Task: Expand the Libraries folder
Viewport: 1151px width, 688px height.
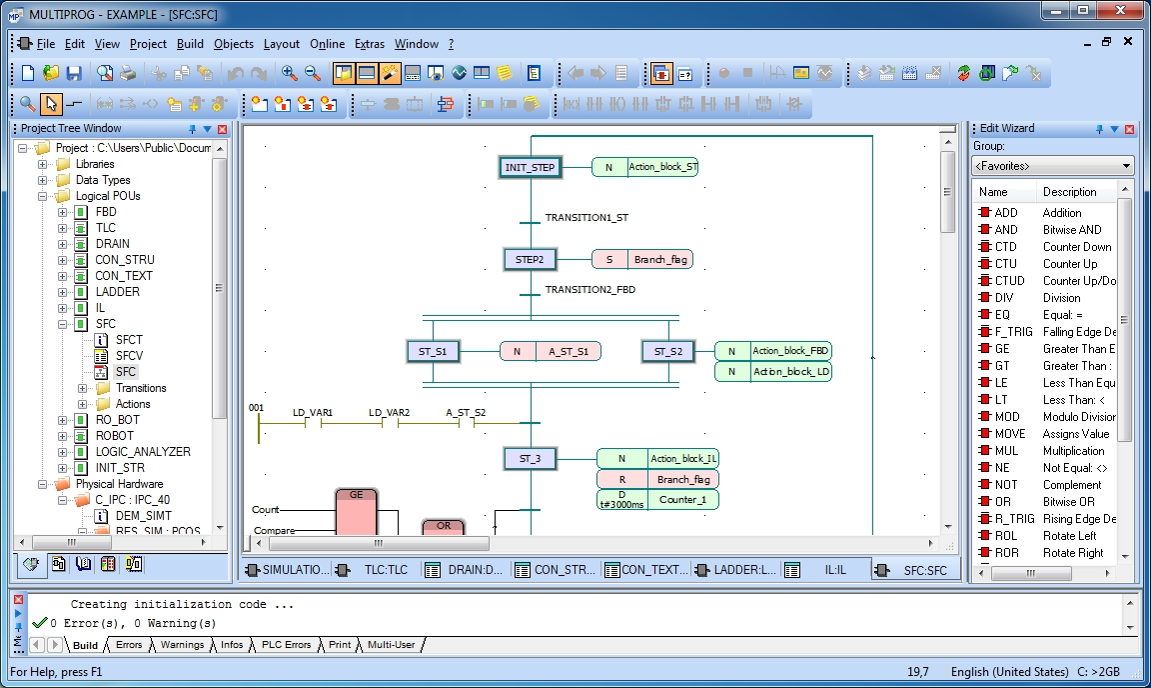Action: [x=43, y=164]
